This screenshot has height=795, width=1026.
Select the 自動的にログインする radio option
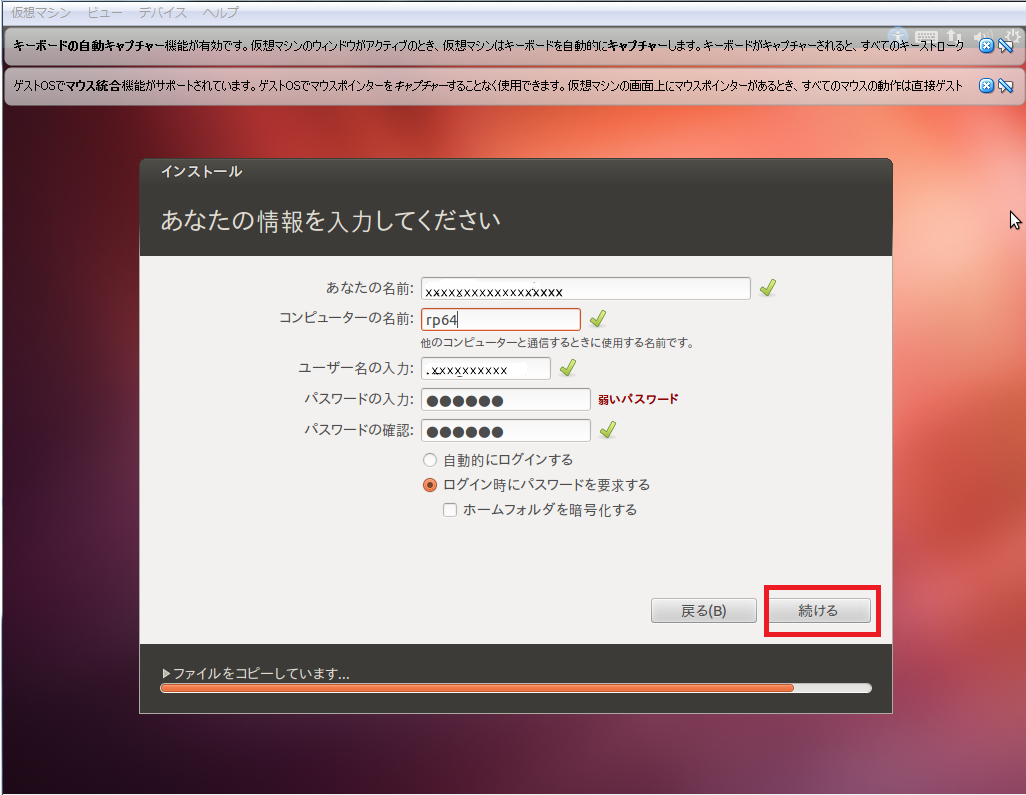[430, 460]
